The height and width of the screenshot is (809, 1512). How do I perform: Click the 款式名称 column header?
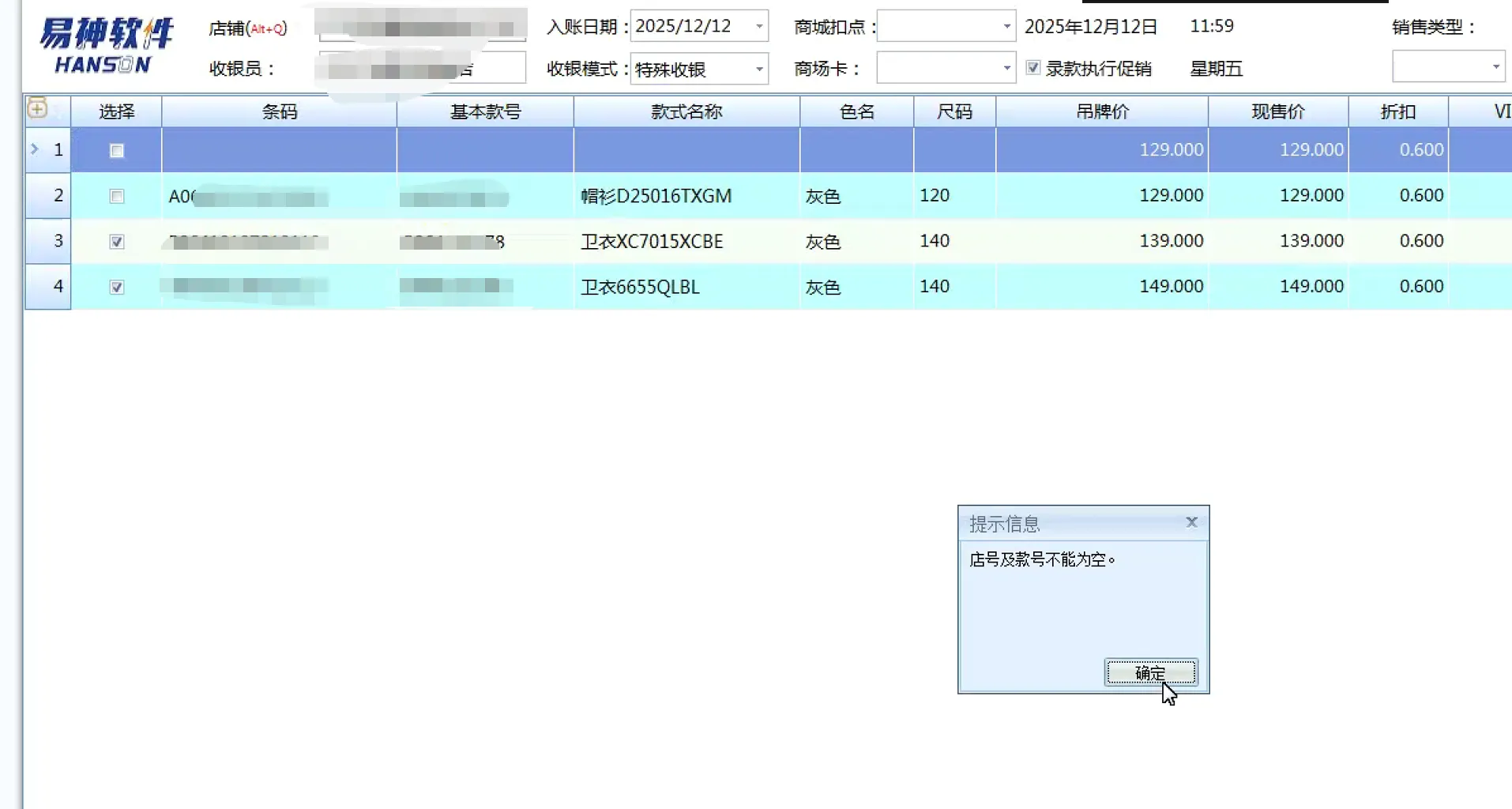click(x=686, y=111)
